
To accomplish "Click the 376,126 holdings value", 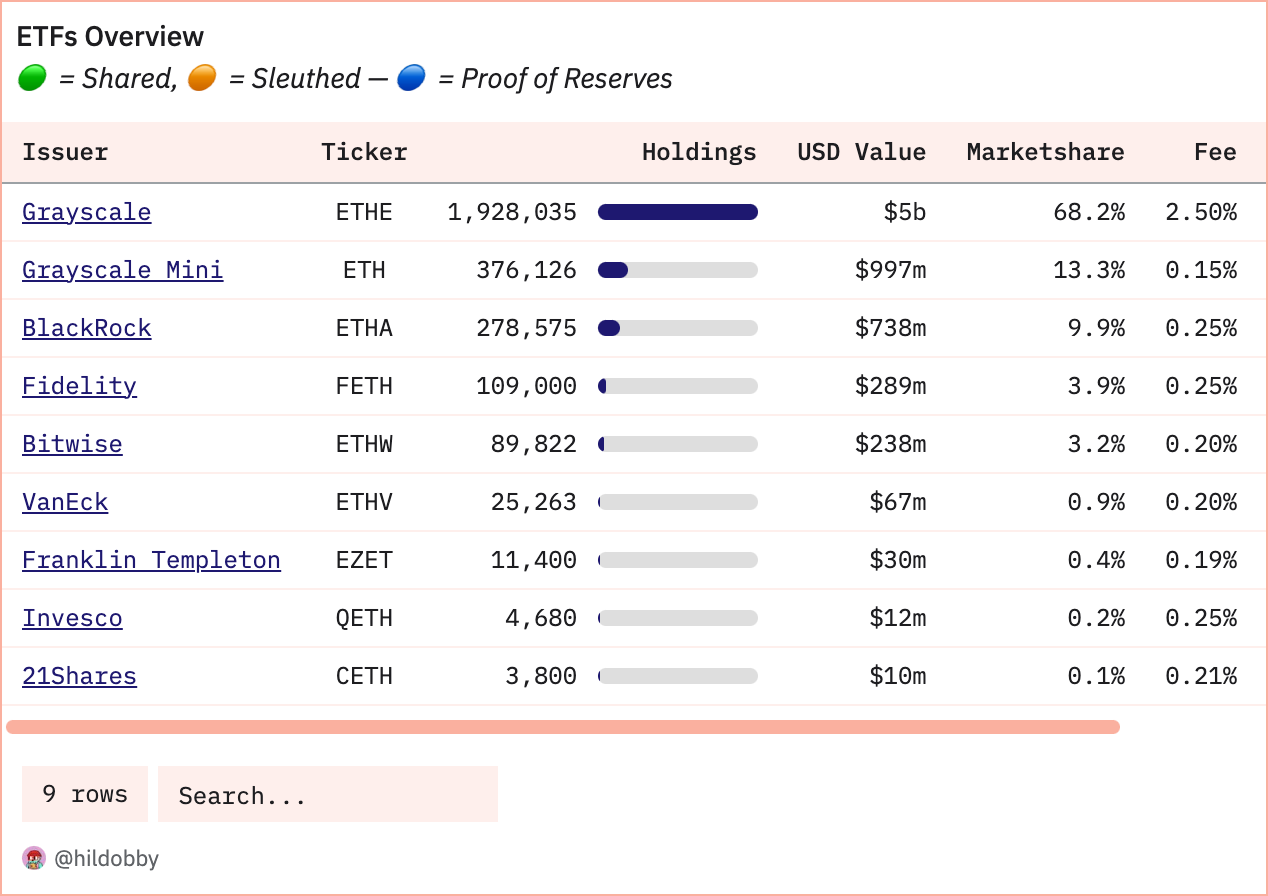I will [526, 270].
